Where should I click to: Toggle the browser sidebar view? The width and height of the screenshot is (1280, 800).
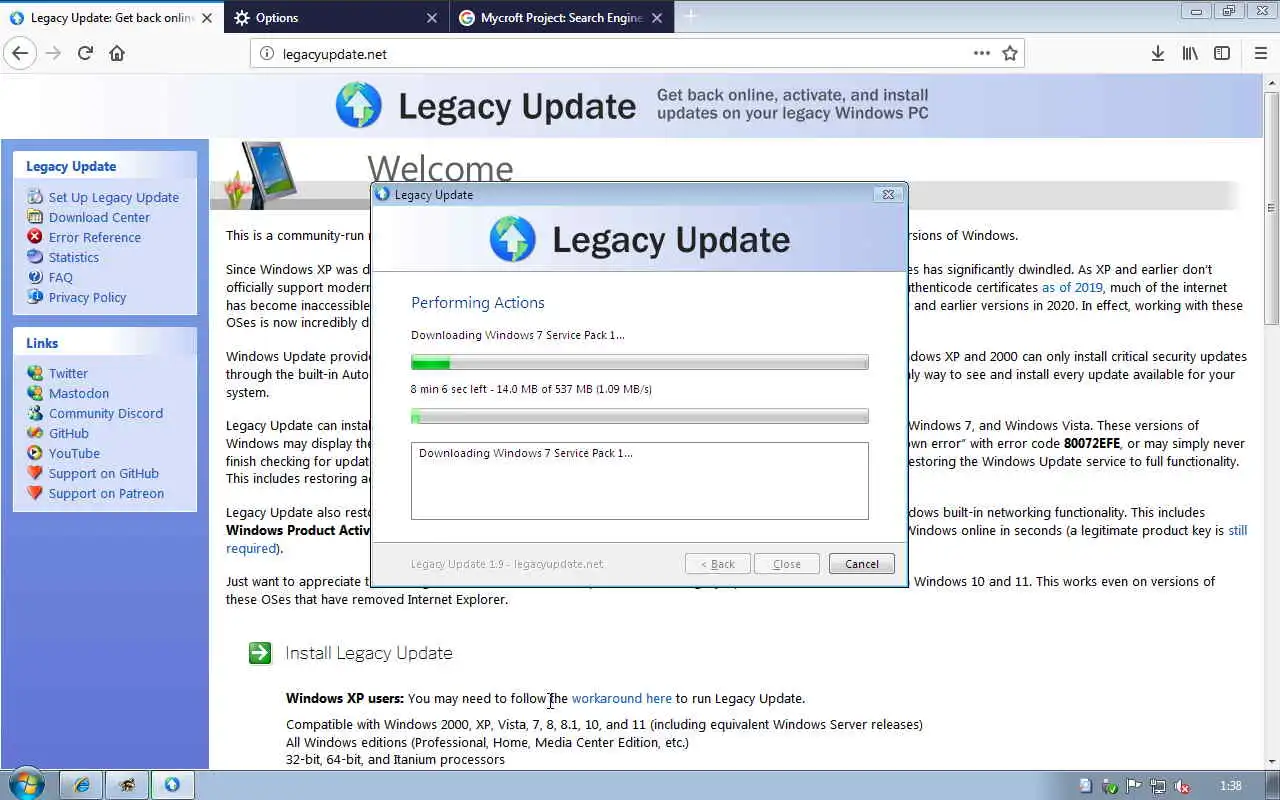pyautogui.click(x=1222, y=54)
